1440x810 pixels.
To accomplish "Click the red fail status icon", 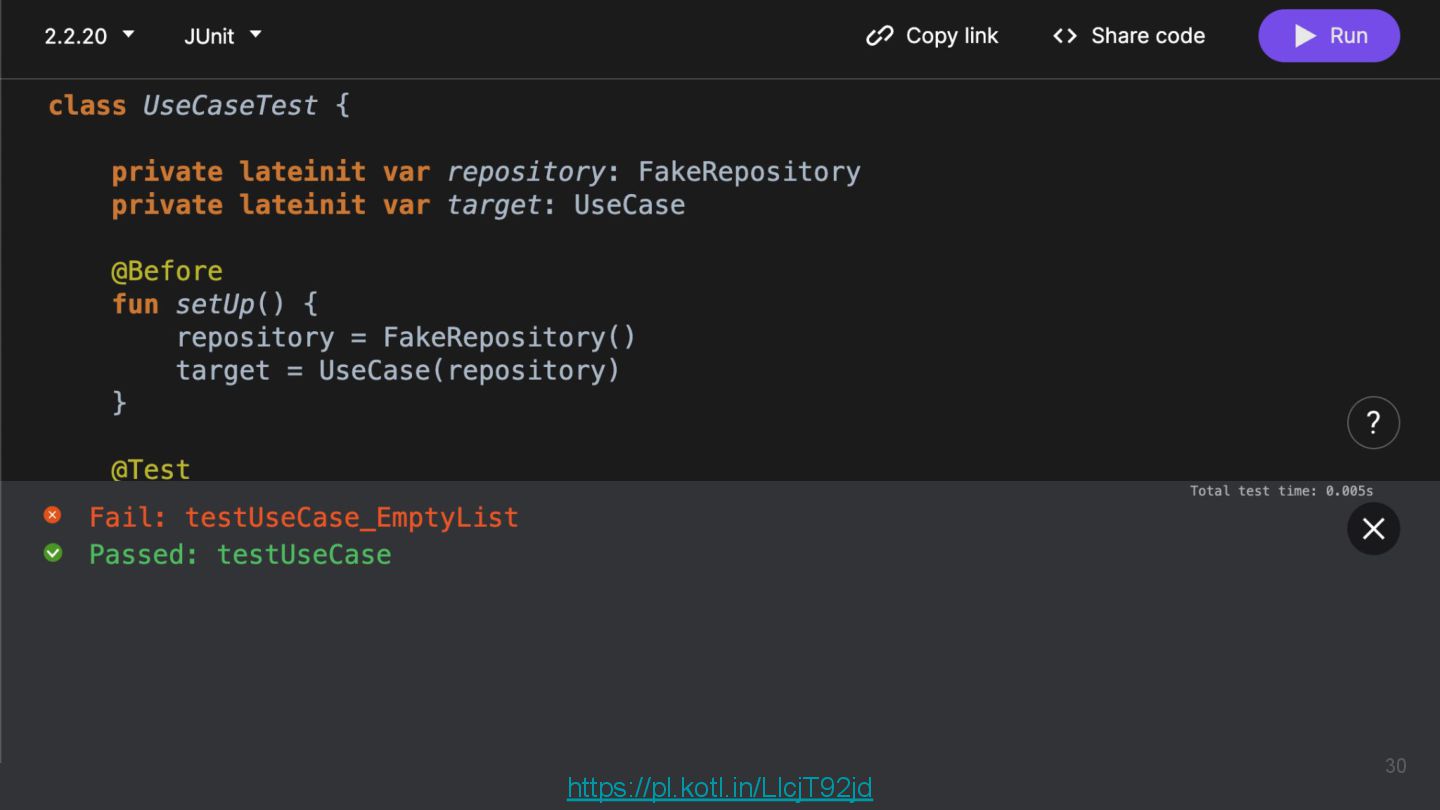I will click(53, 515).
